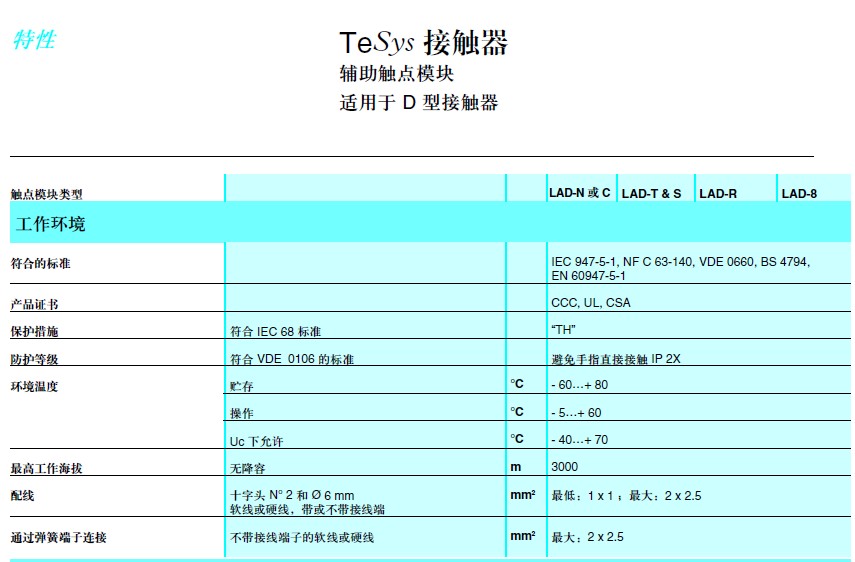Click the EN 60947-5-1 line

point(588,276)
